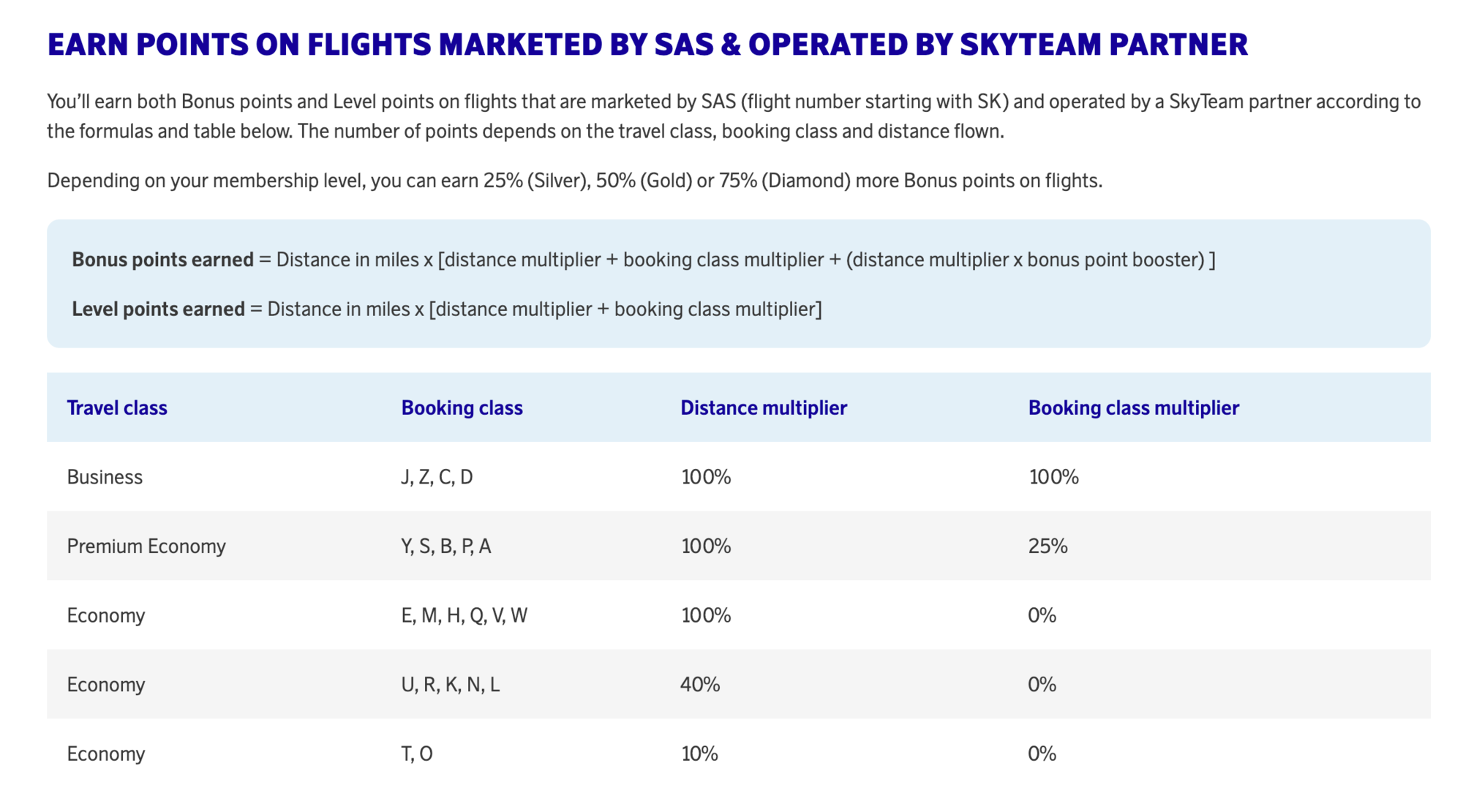
Task: Select the 'Distance multiplier' column header
Action: click(x=763, y=407)
